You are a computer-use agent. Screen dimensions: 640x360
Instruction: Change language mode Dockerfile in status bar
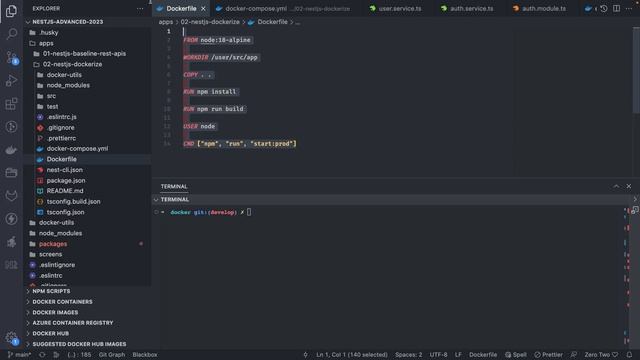pyautogui.click(x=483, y=355)
